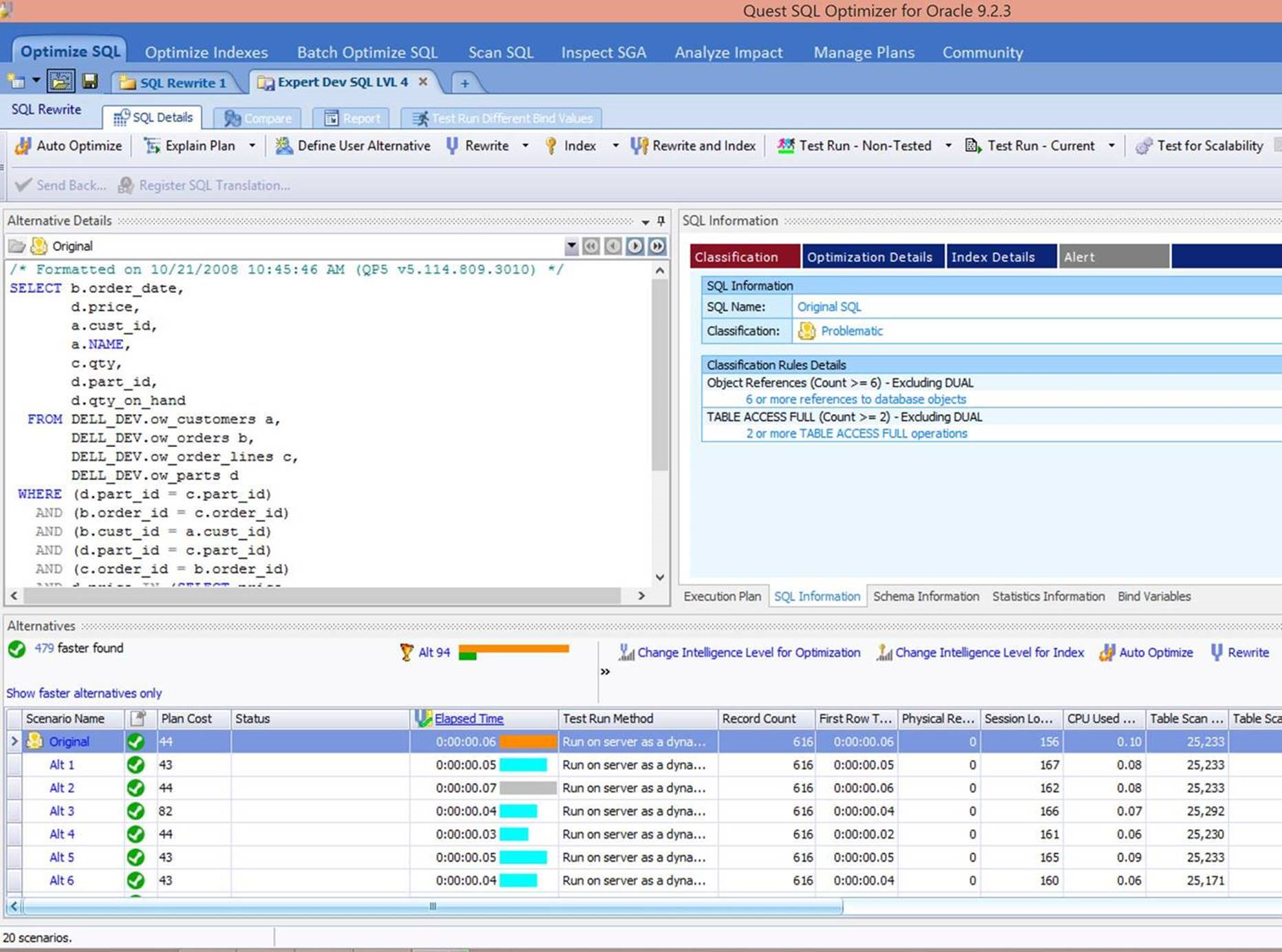Go to first alternative navigation icon

pyautogui.click(x=591, y=246)
